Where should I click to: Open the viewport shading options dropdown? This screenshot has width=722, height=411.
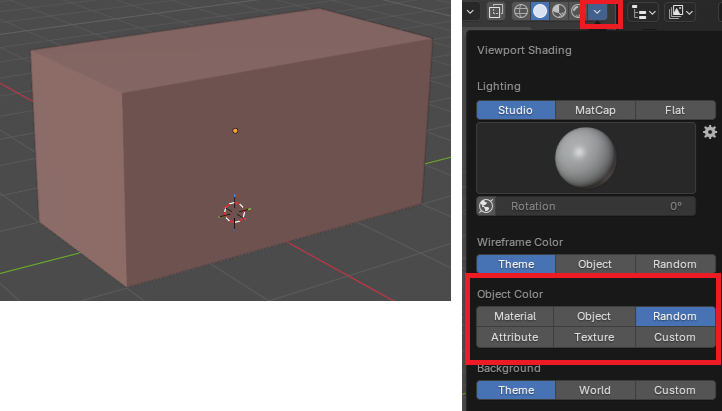coord(599,12)
